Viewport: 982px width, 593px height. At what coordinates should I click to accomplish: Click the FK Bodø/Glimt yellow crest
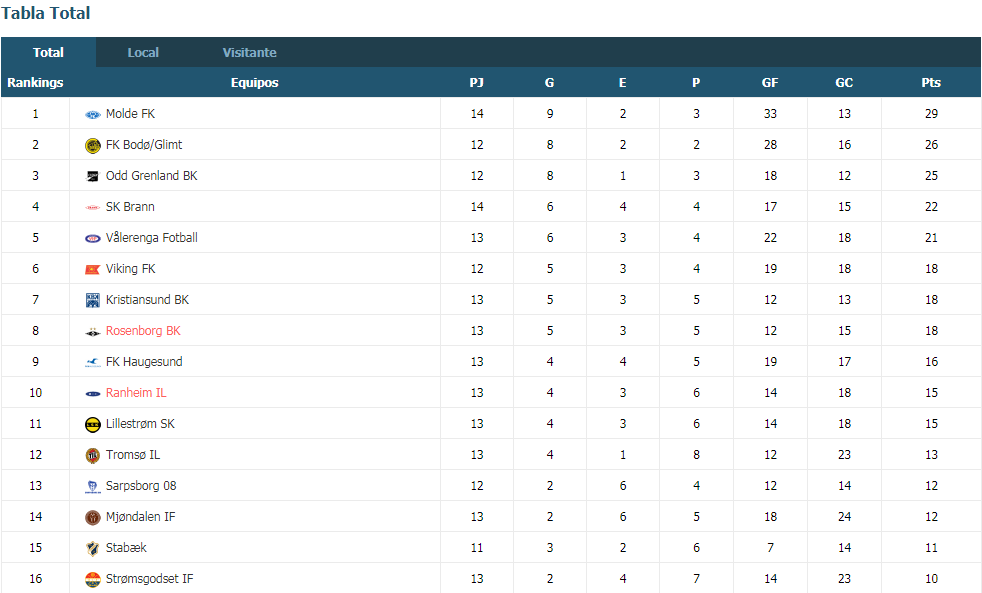[93, 146]
